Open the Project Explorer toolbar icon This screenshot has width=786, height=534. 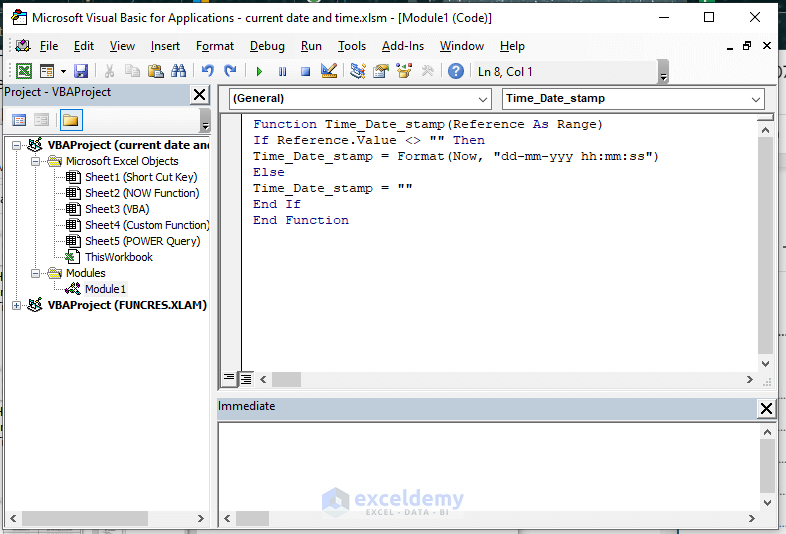tap(357, 71)
